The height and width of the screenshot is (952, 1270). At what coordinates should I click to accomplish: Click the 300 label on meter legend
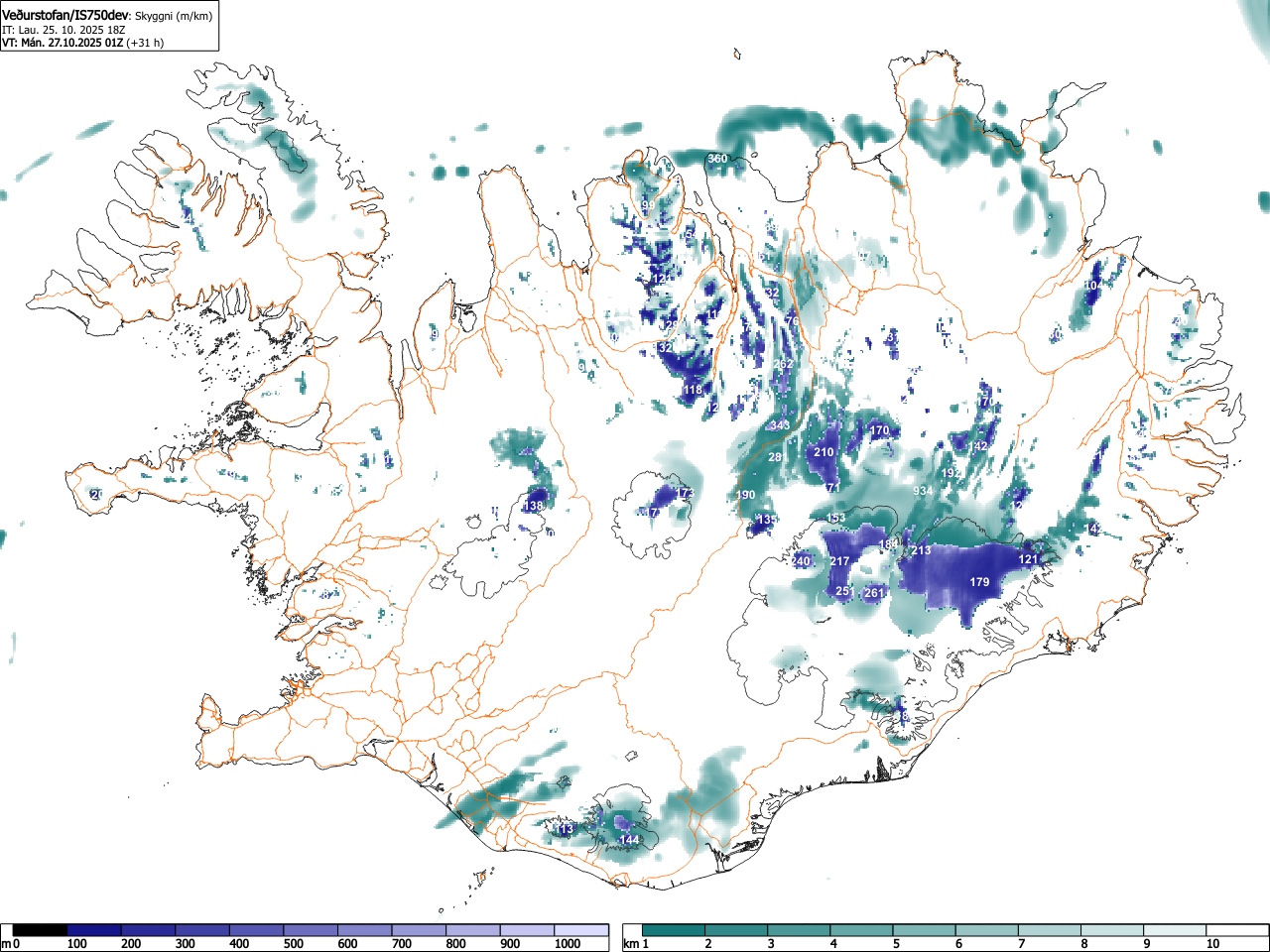185,944
